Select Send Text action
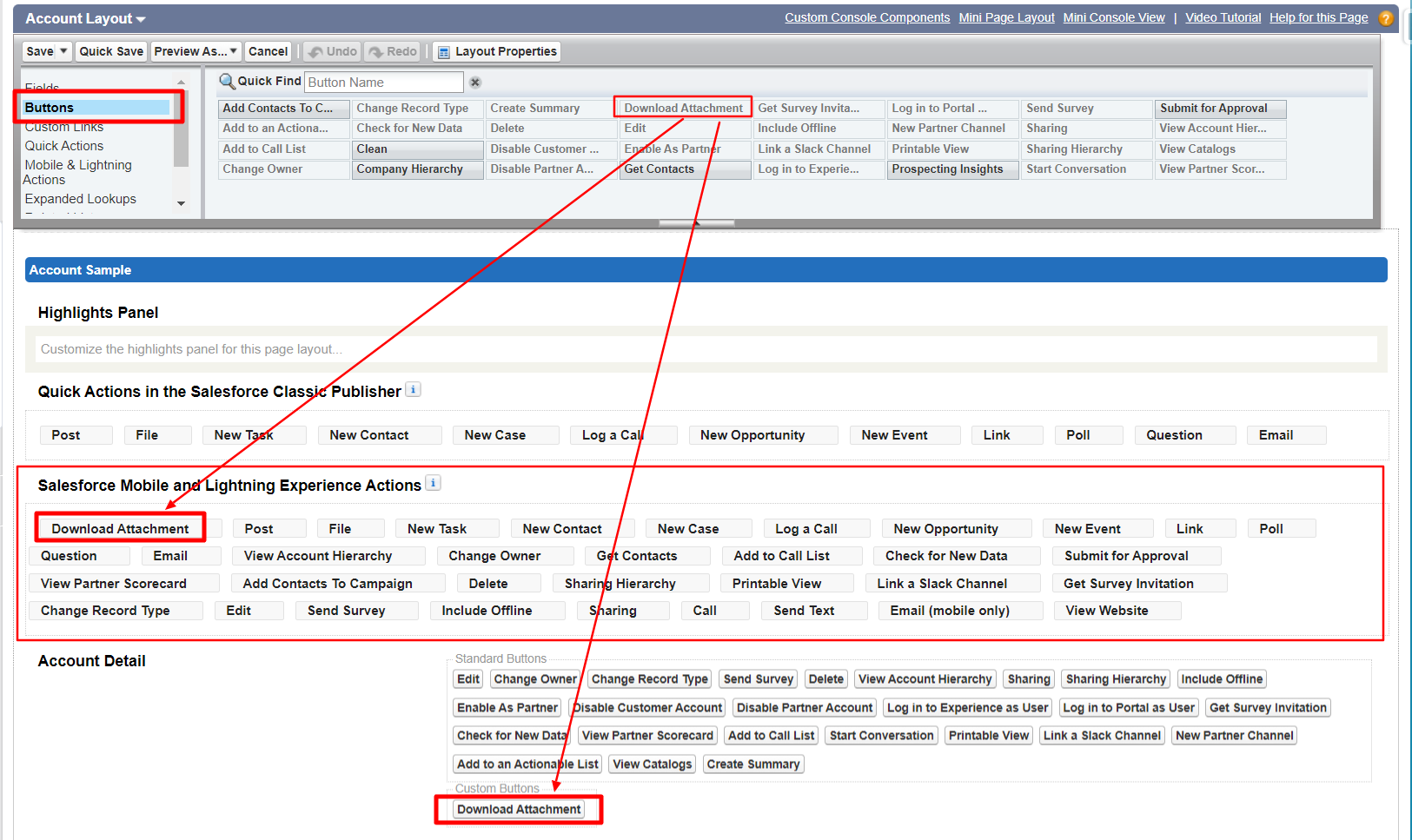This screenshot has width=1412, height=840. [x=814, y=611]
